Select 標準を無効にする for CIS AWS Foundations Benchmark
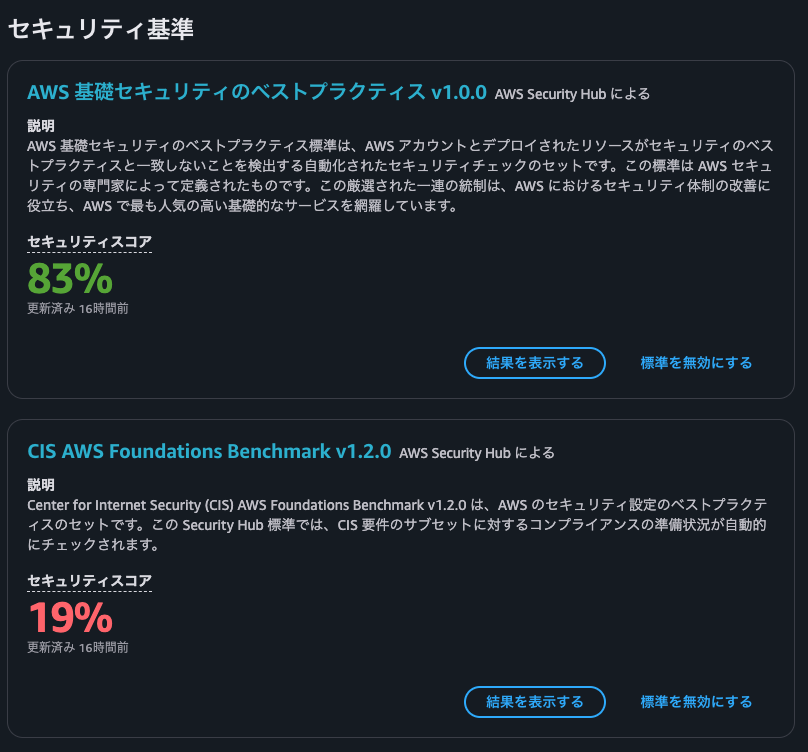The width and height of the screenshot is (808, 752). 696,702
